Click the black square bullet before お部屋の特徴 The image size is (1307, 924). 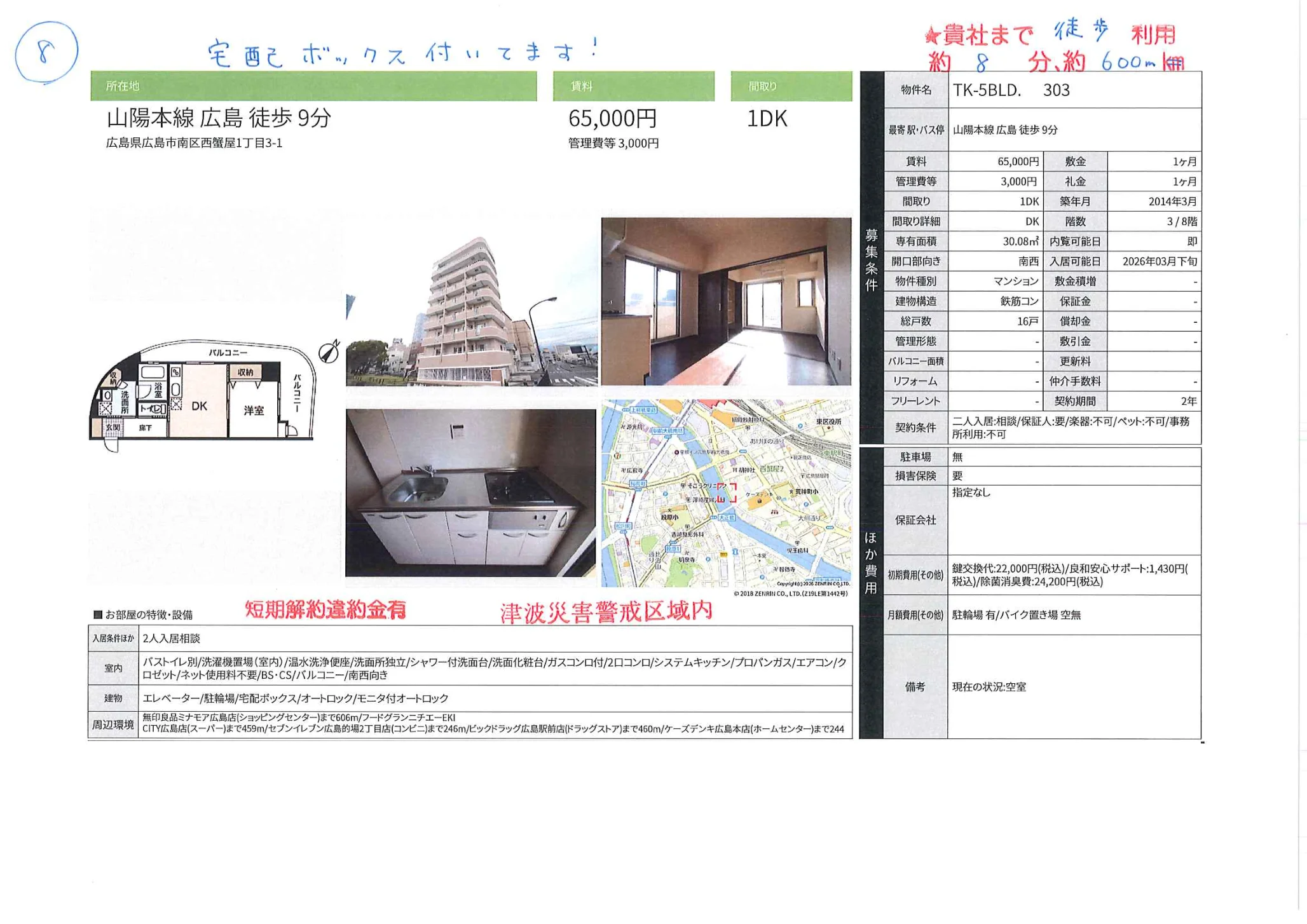[98, 615]
